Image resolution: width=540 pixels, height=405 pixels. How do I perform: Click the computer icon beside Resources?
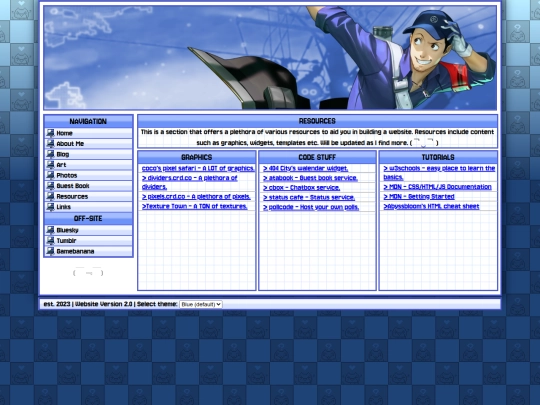50,196
